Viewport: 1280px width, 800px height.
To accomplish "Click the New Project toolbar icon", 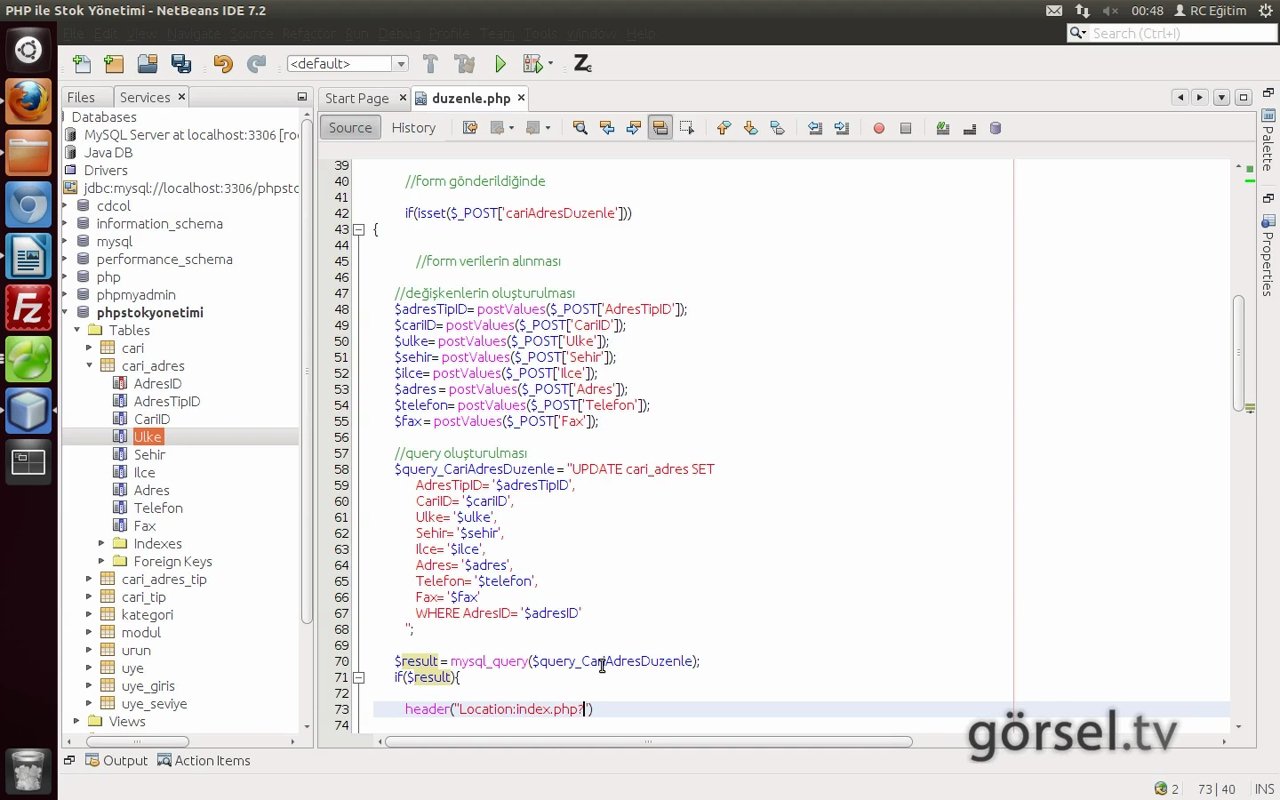I will (114, 64).
